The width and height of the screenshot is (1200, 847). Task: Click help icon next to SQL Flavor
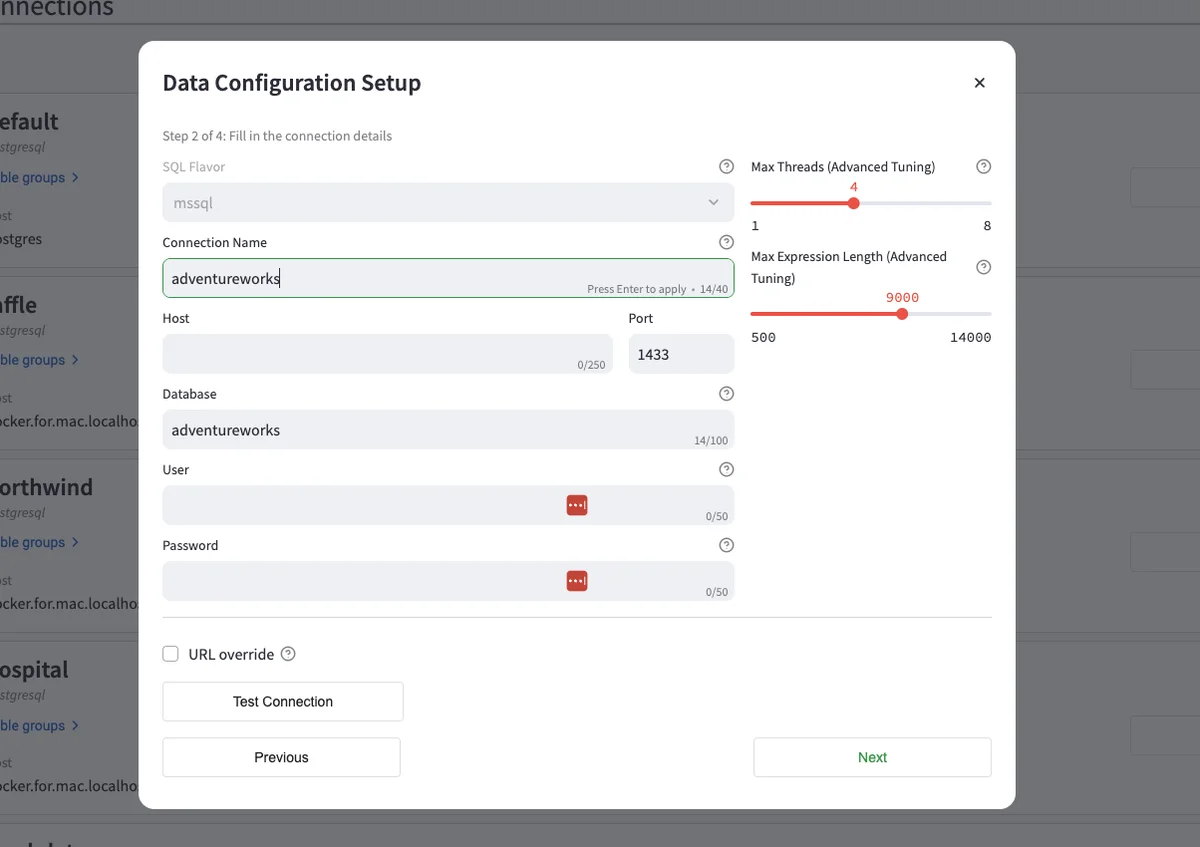click(726, 167)
